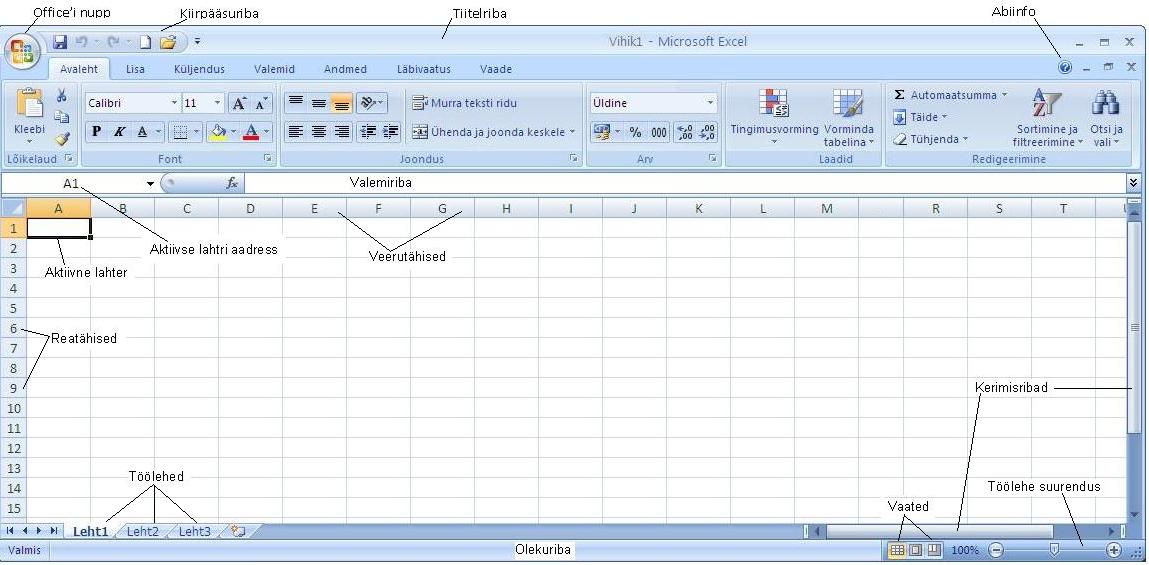
Task: Increase font size with large A
Action: pos(239,103)
